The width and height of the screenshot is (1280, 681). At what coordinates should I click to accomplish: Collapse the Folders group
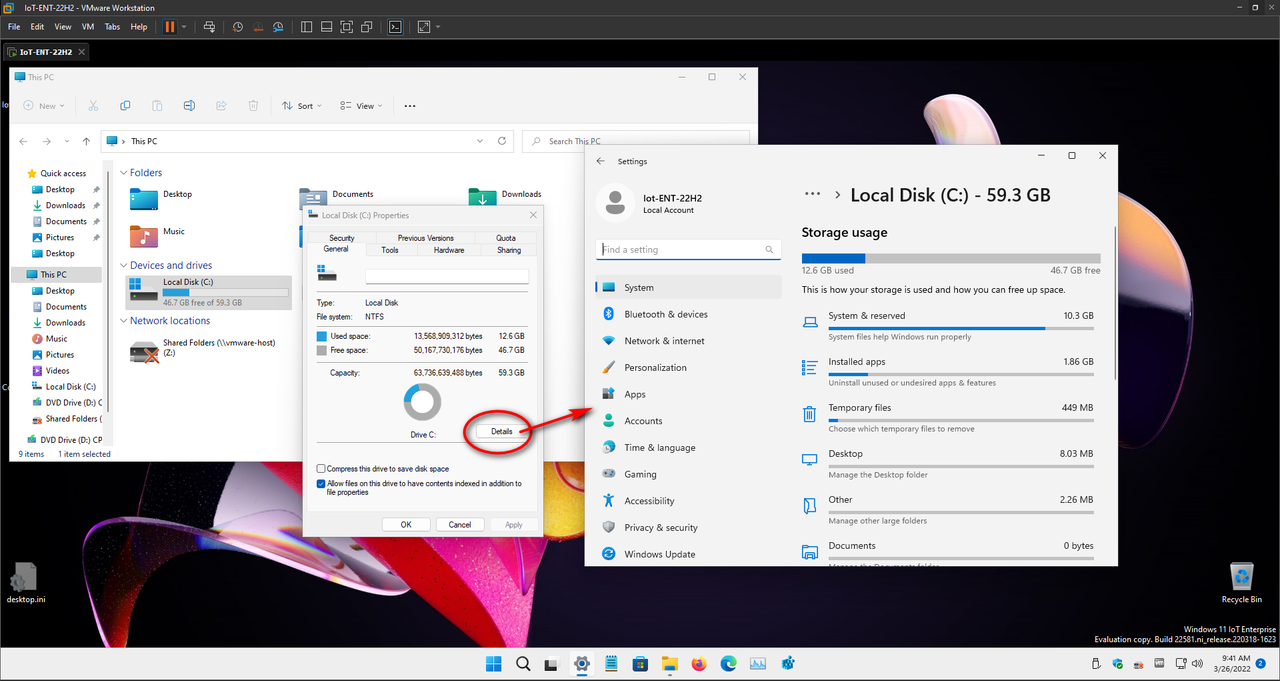click(x=124, y=173)
